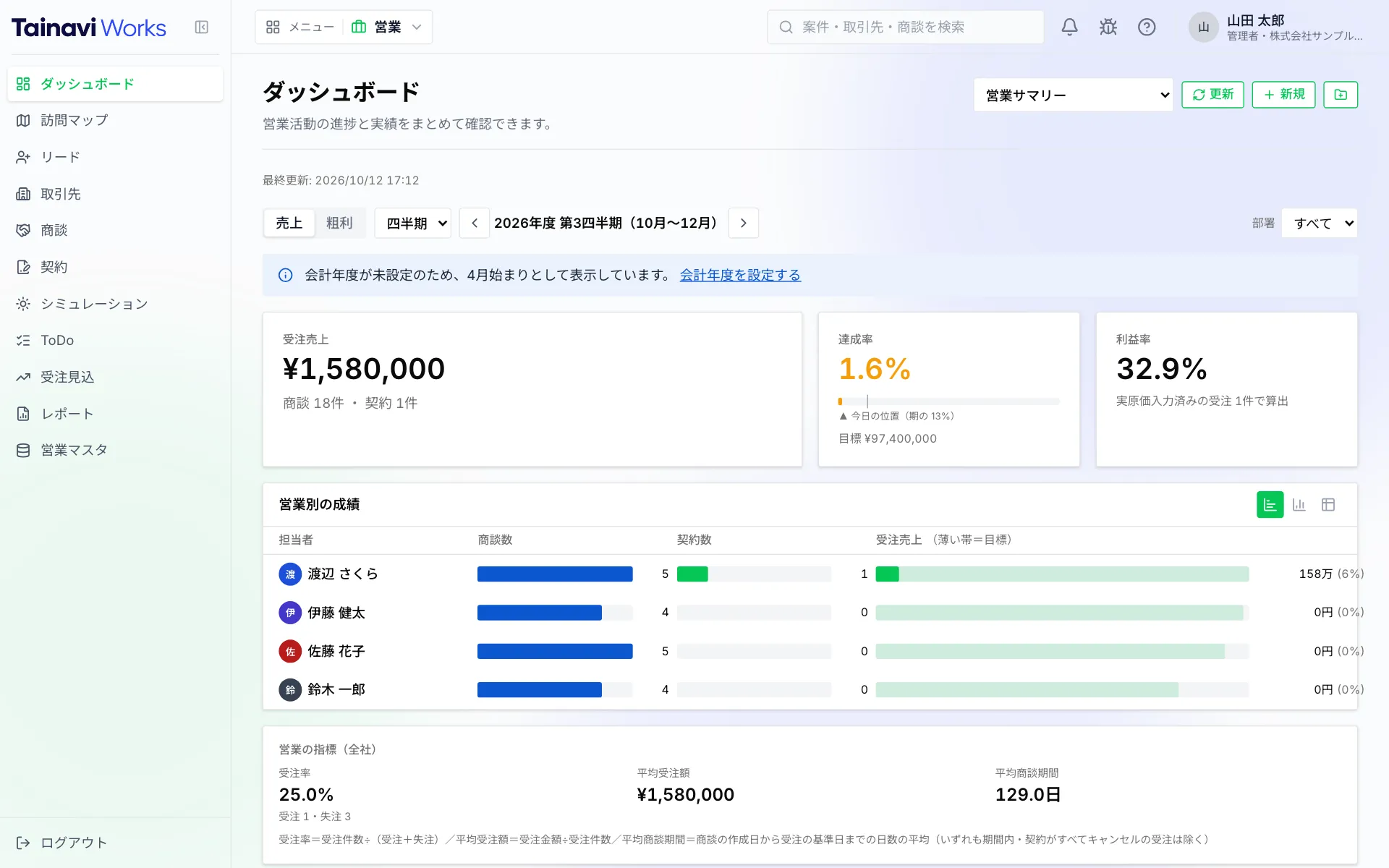Open 商談 in the sidebar

[115, 230]
